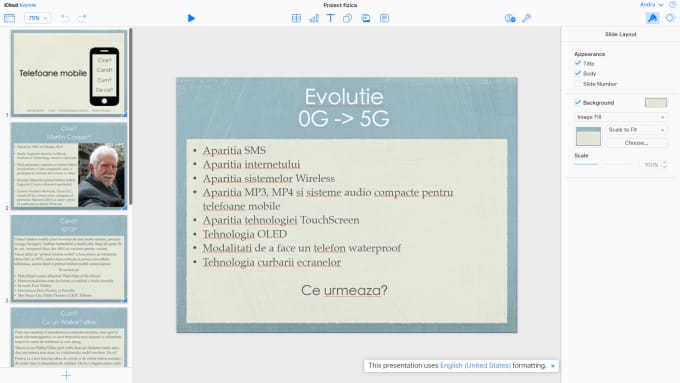Screen dimensions: 680x383
Task: Adjust the Scale slider
Action: [603, 164]
